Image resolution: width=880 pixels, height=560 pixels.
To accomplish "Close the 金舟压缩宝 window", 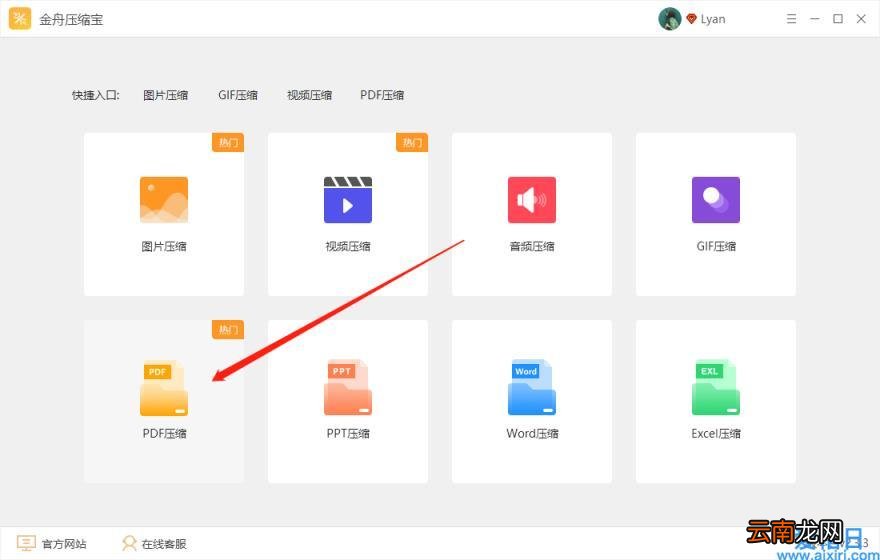I will (x=861, y=19).
